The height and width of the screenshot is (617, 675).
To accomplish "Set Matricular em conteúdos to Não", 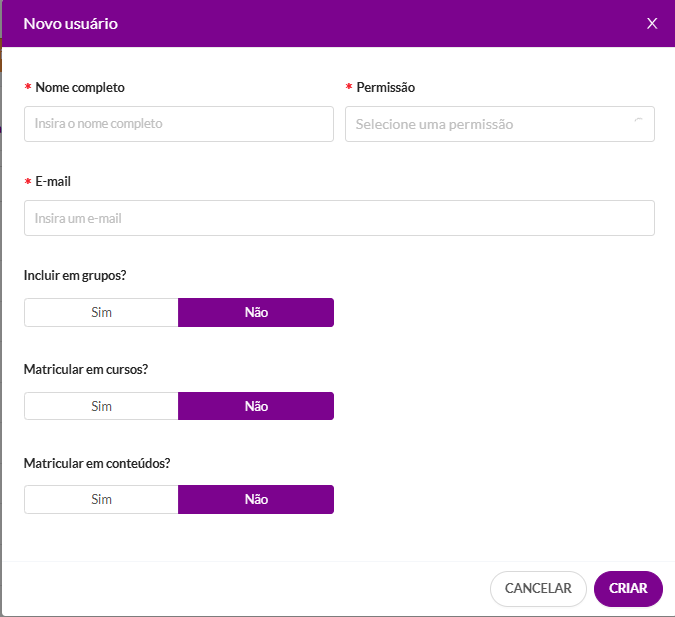I will click(256, 499).
